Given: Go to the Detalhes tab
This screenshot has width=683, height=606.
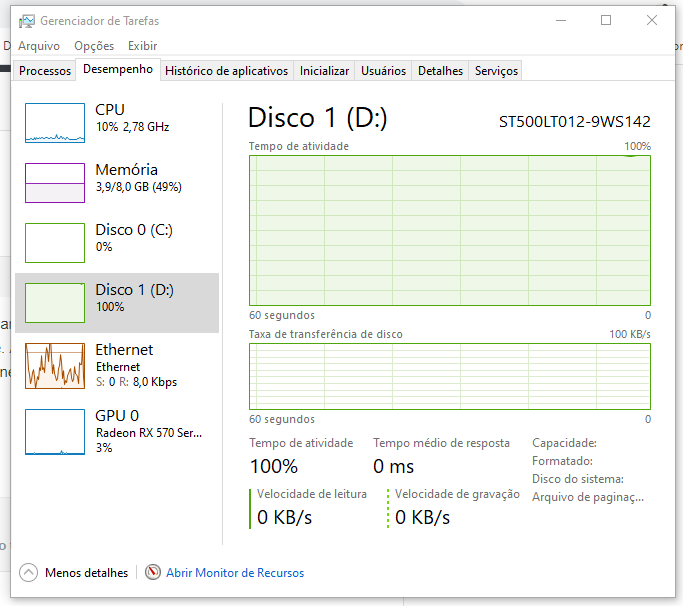Looking at the screenshot, I should coord(440,71).
